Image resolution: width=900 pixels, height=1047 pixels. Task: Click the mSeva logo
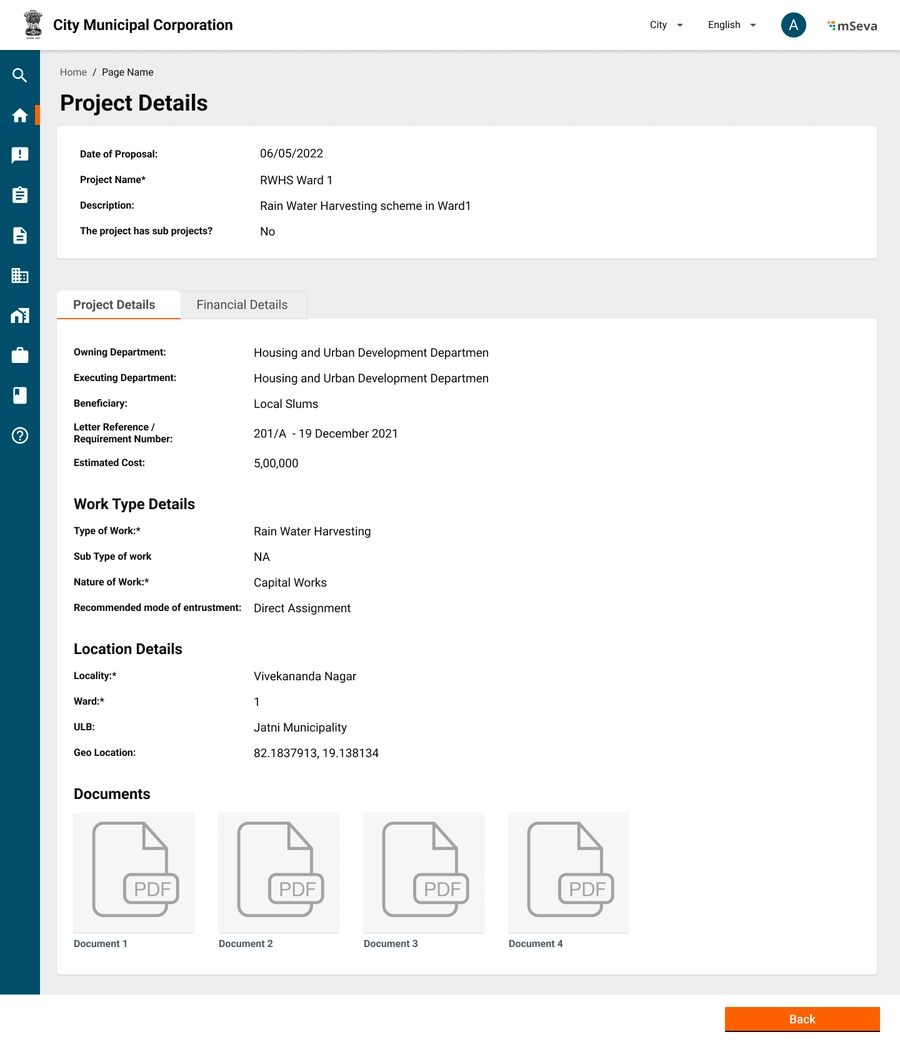[x=852, y=26]
